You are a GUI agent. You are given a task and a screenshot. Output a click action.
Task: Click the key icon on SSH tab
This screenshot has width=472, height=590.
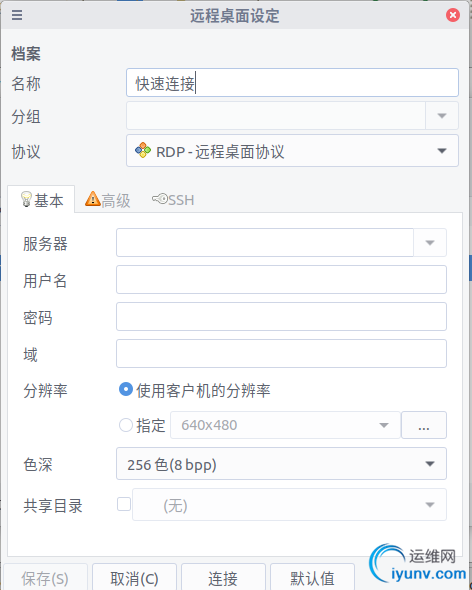tap(160, 199)
